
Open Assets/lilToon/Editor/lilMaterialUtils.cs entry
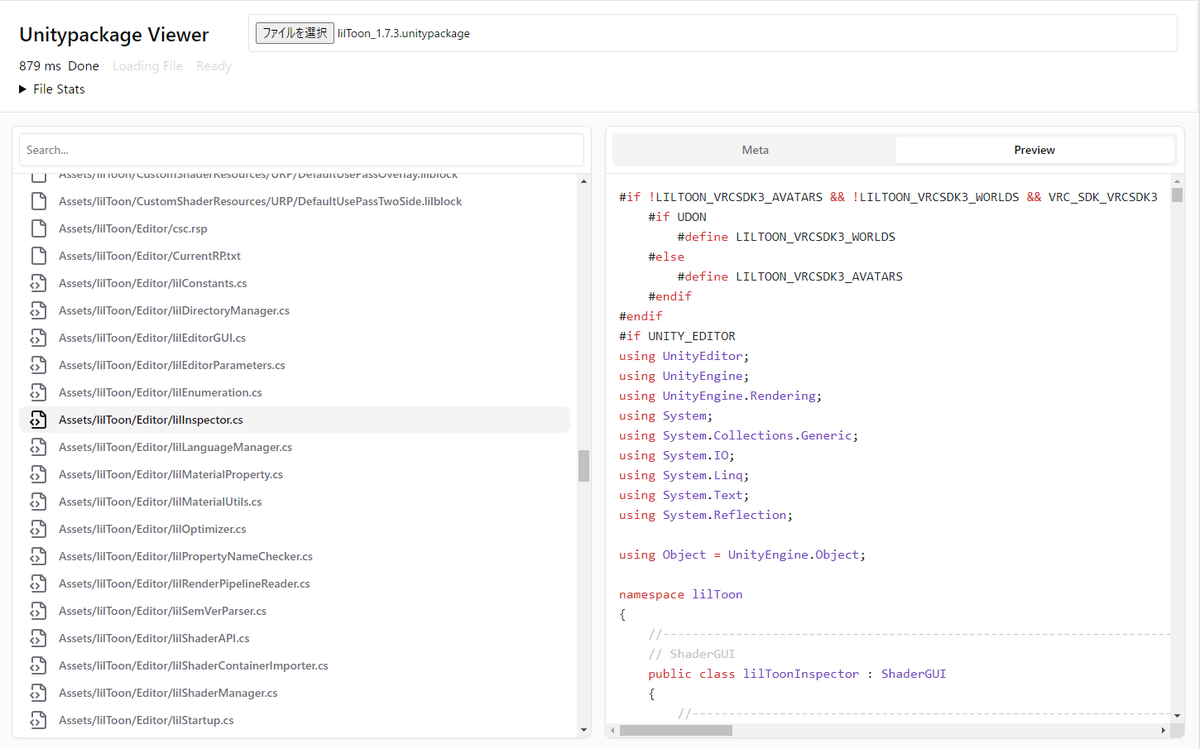tap(294, 501)
